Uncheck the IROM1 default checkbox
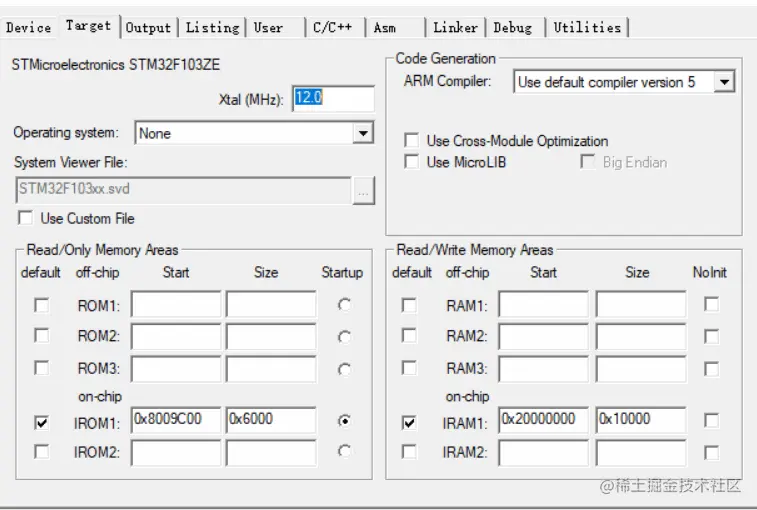 pos(42,423)
